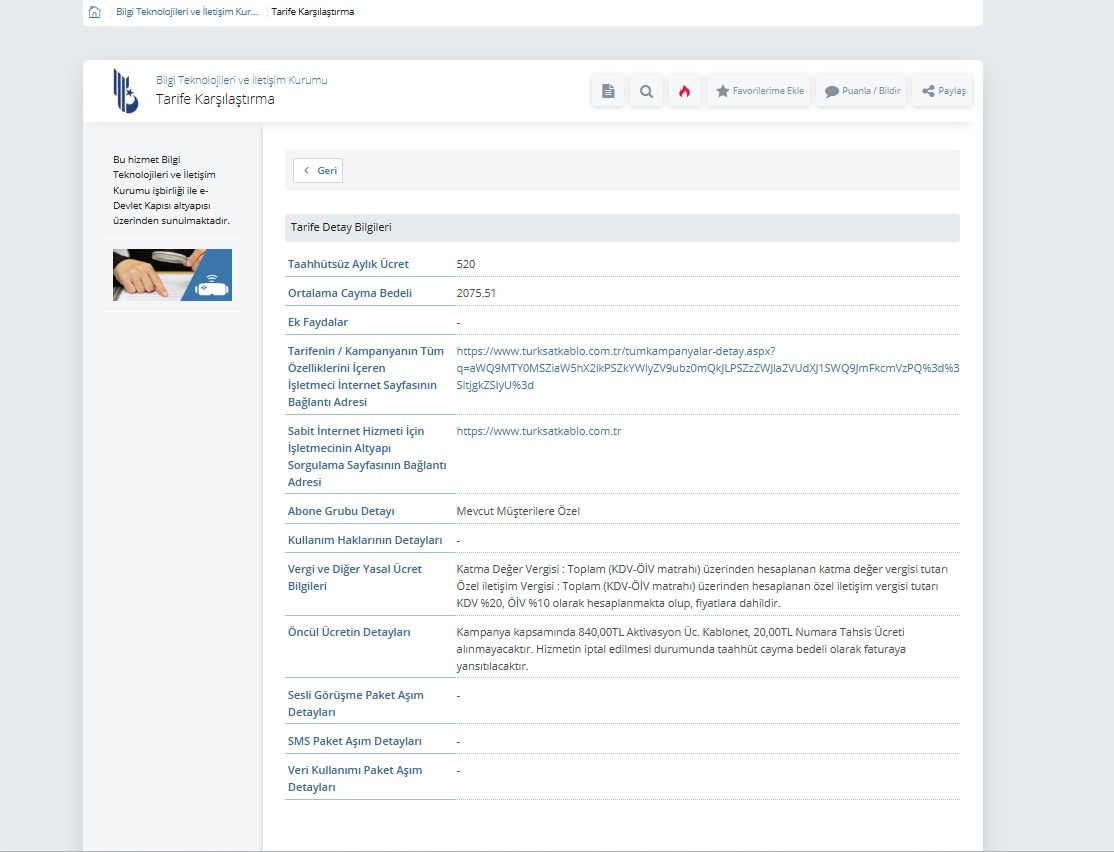1114x852 pixels.
Task: Click the magnifier search icon
Action: (646, 91)
